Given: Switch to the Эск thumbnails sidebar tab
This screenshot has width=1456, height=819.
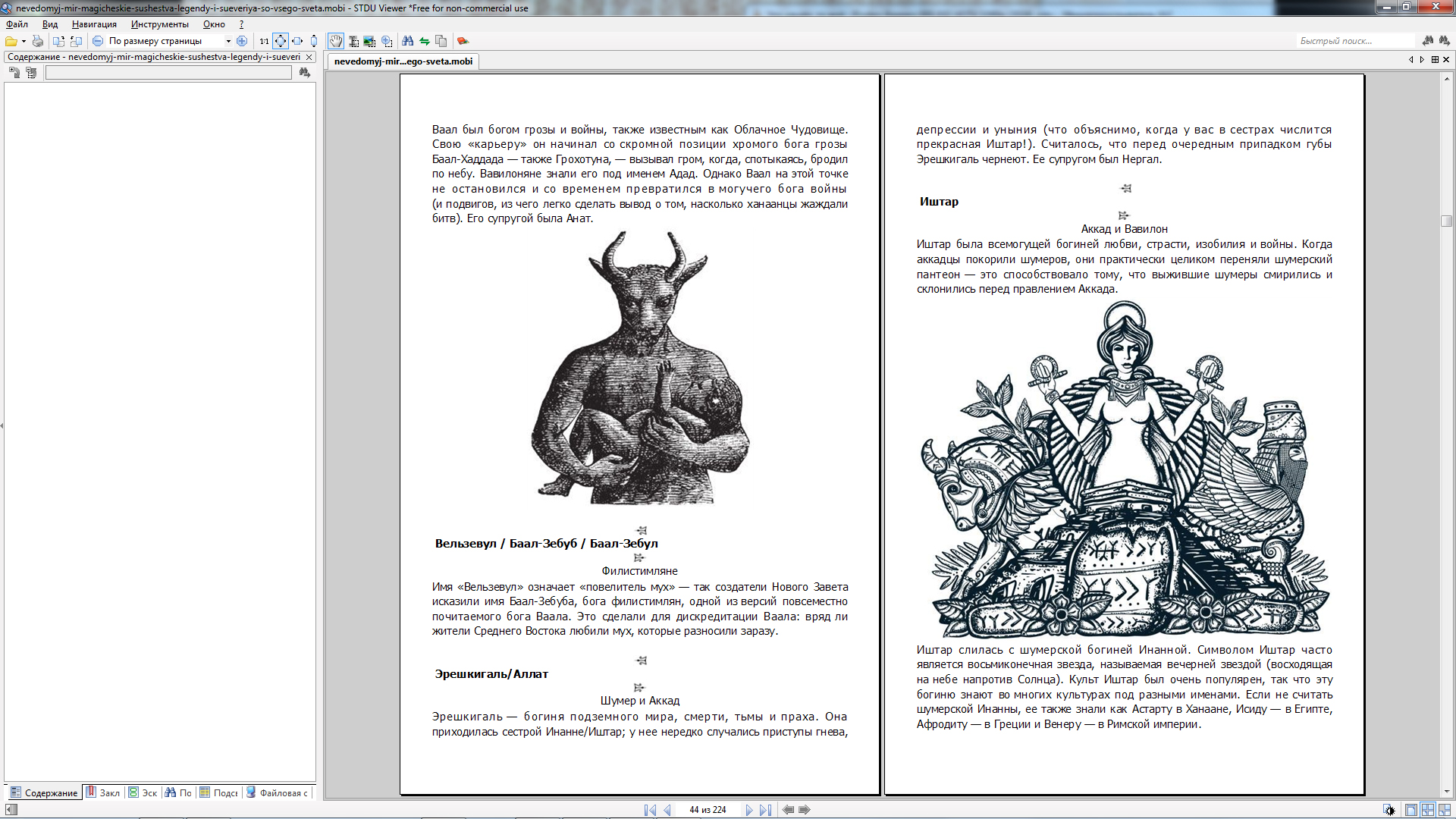Looking at the screenshot, I should [143, 792].
